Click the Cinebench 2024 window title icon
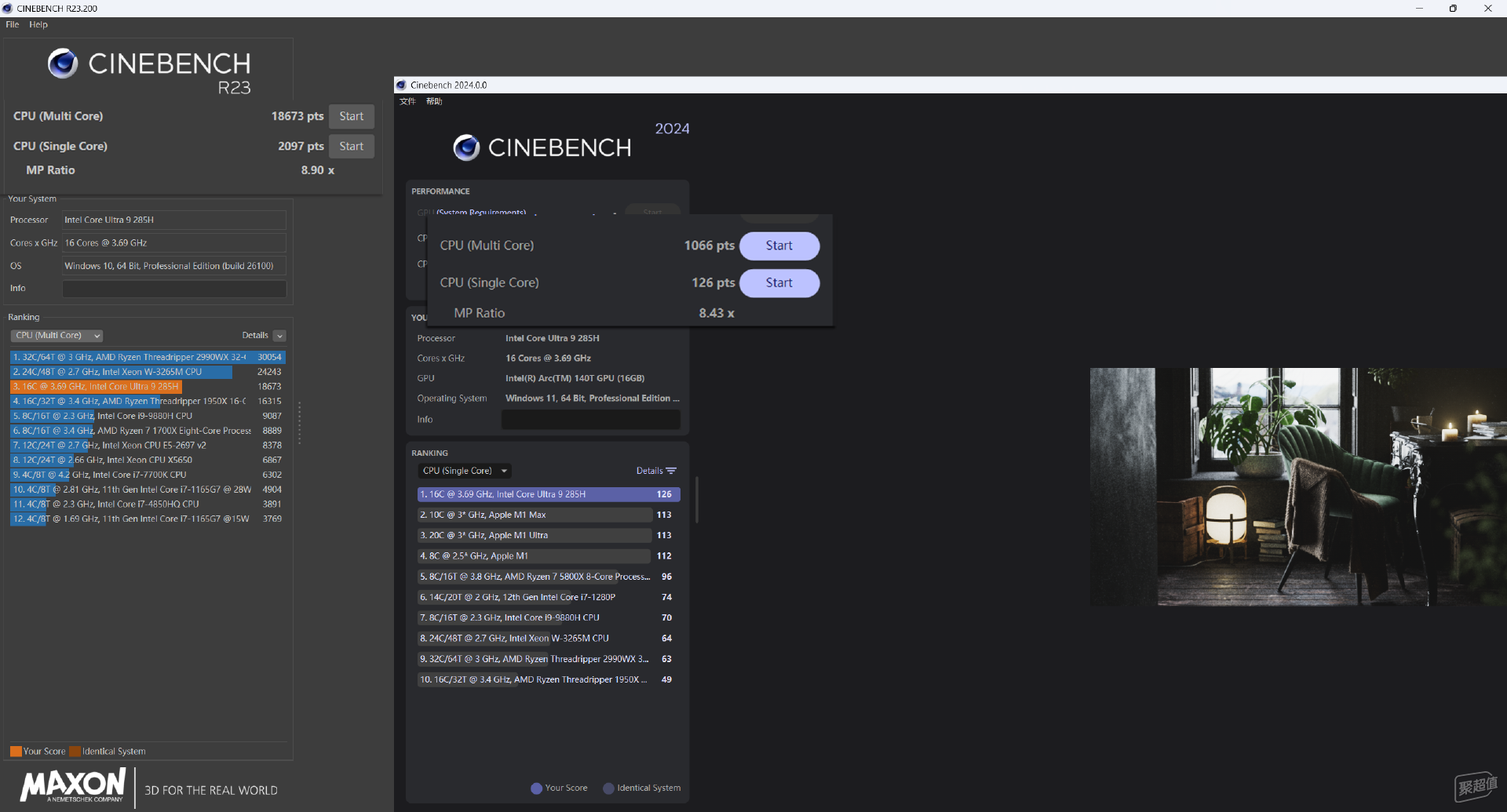 (401, 85)
